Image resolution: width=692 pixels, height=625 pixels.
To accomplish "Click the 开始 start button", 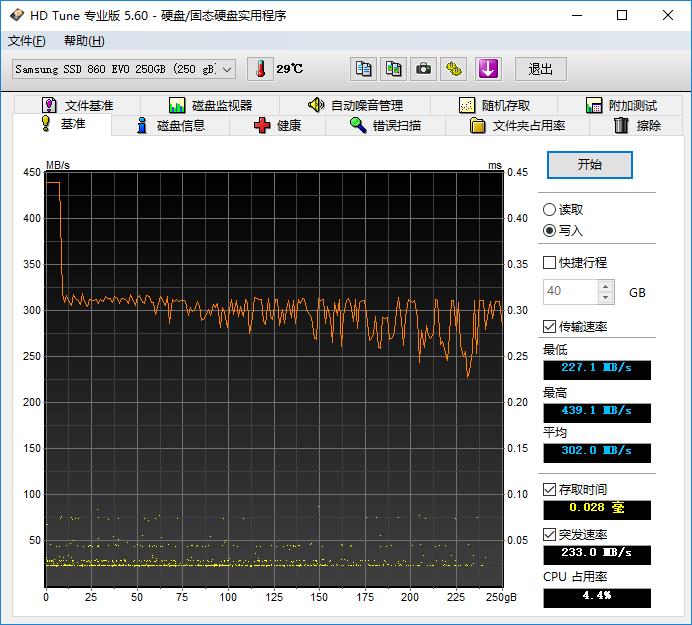I will (x=590, y=165).
